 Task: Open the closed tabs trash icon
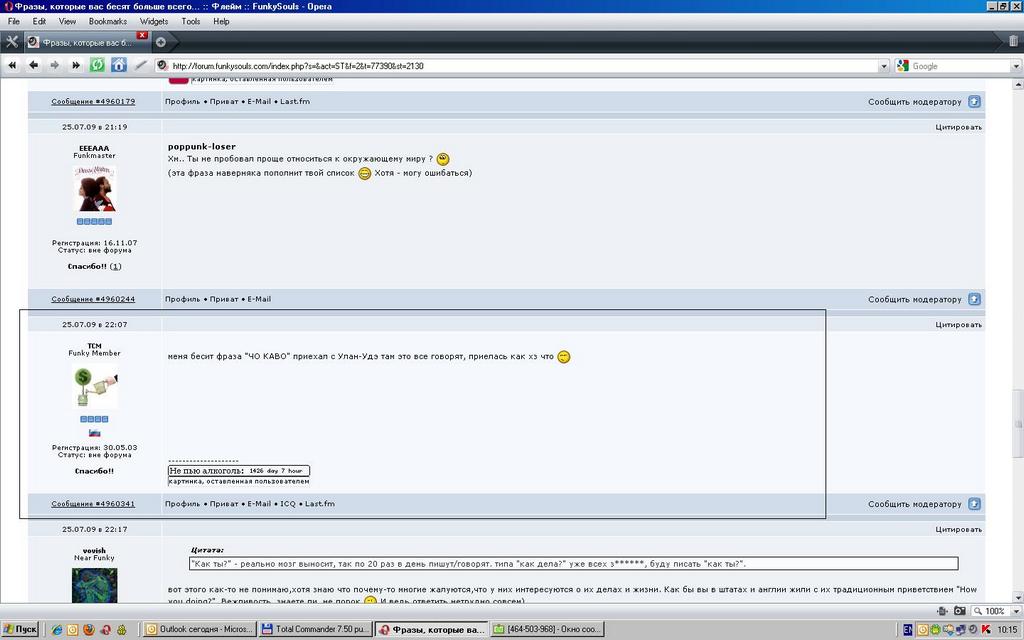tap(1013, 41)
